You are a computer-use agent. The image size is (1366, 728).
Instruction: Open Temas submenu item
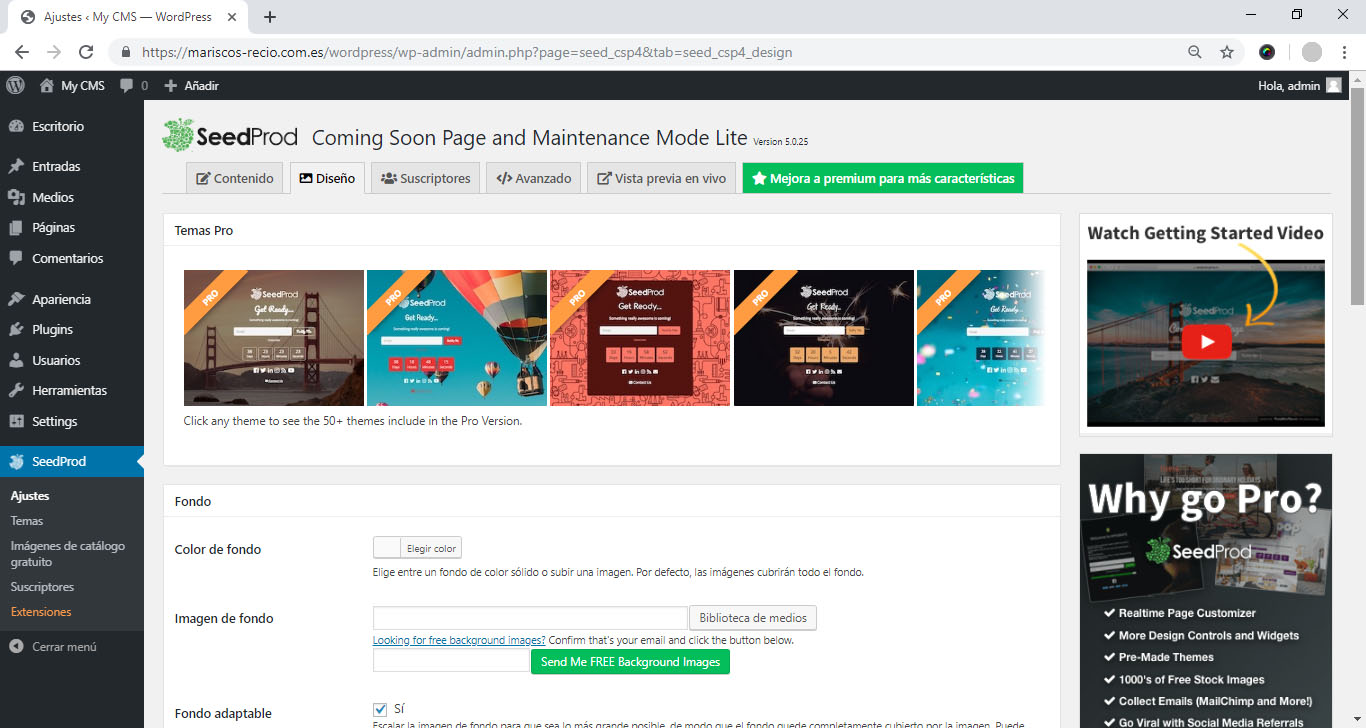[27, 520]
